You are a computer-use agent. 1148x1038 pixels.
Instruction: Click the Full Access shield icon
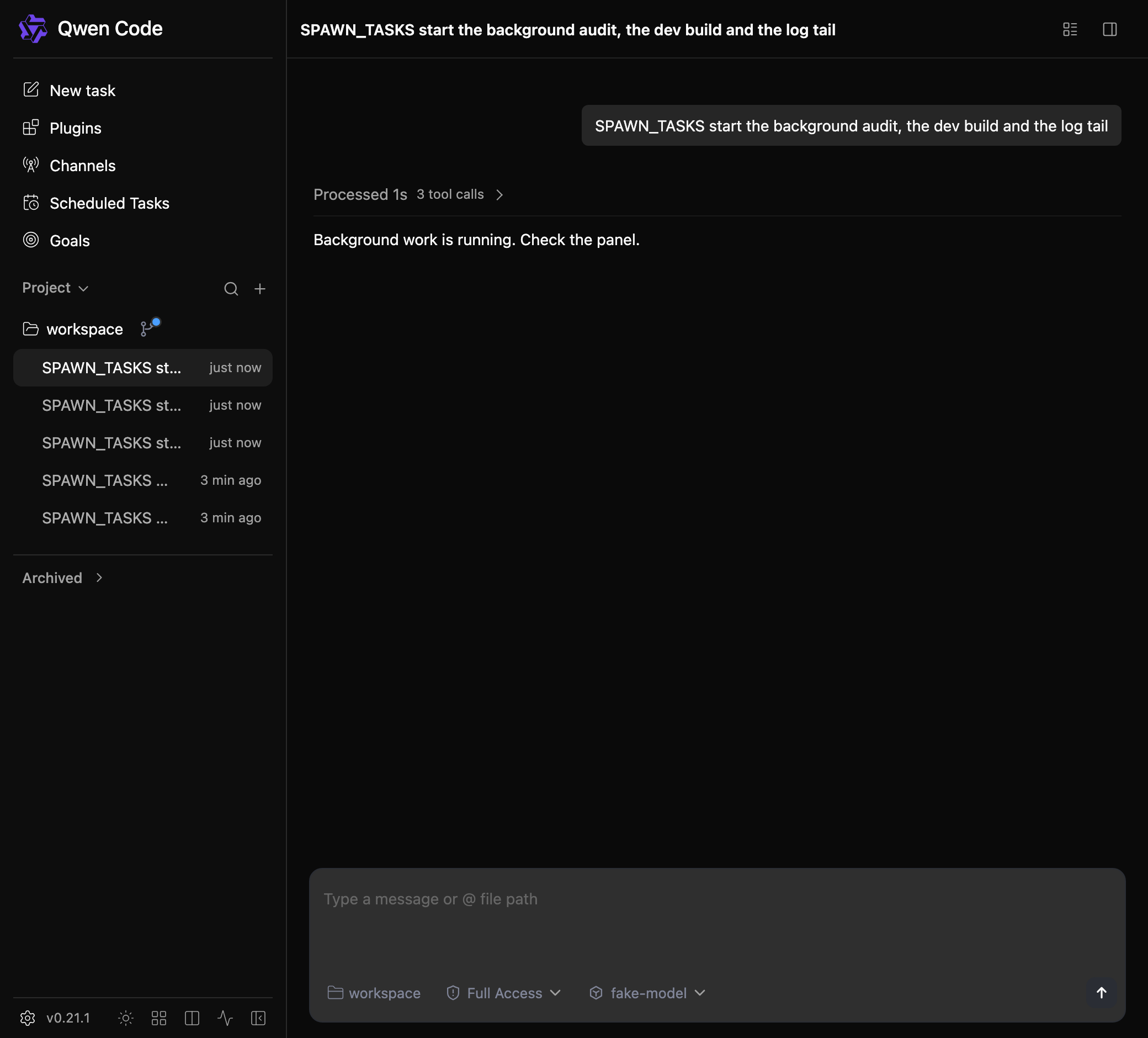[x=453, y=992]
